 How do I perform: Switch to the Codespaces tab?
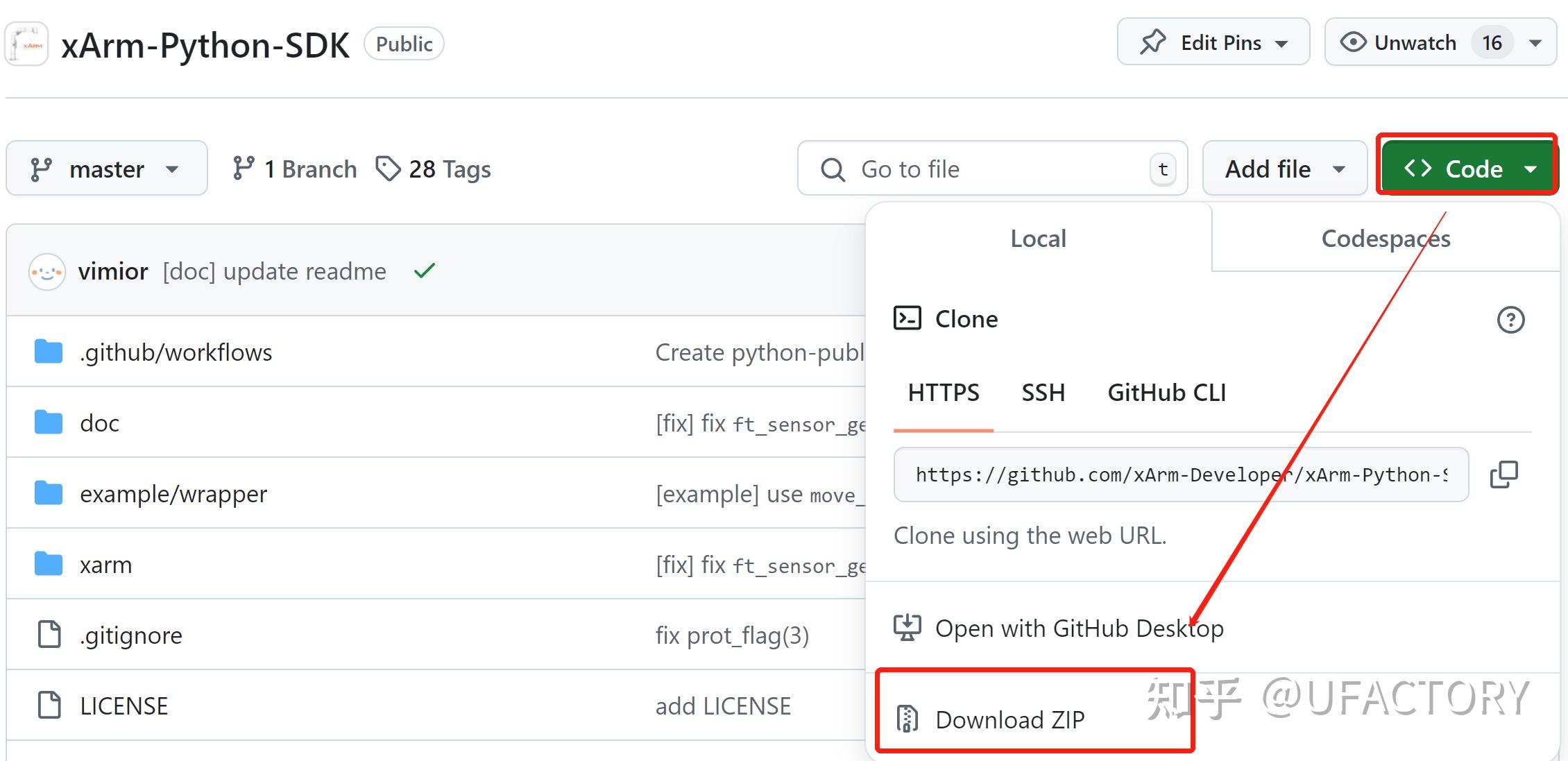click(x=1385, y=239)
